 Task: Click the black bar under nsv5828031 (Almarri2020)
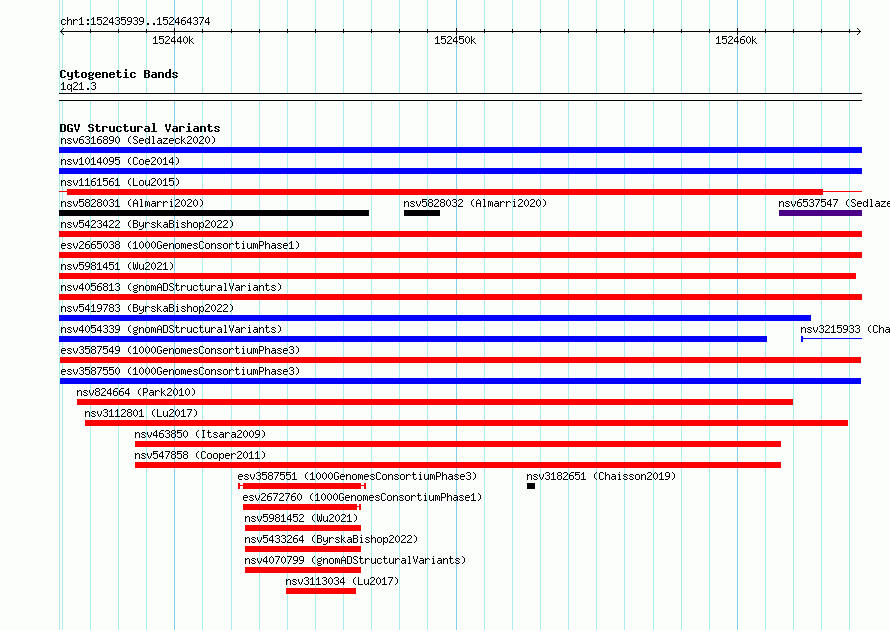pyautogui.click(x=214, y=213)
